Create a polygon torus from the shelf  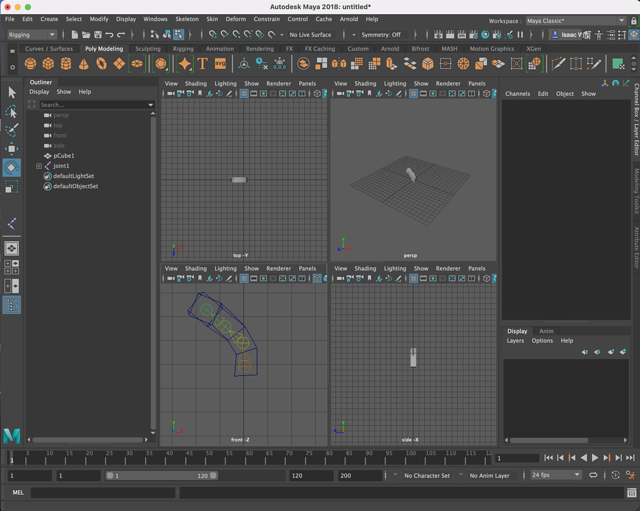pyautogui.click(x=101, y=64)
